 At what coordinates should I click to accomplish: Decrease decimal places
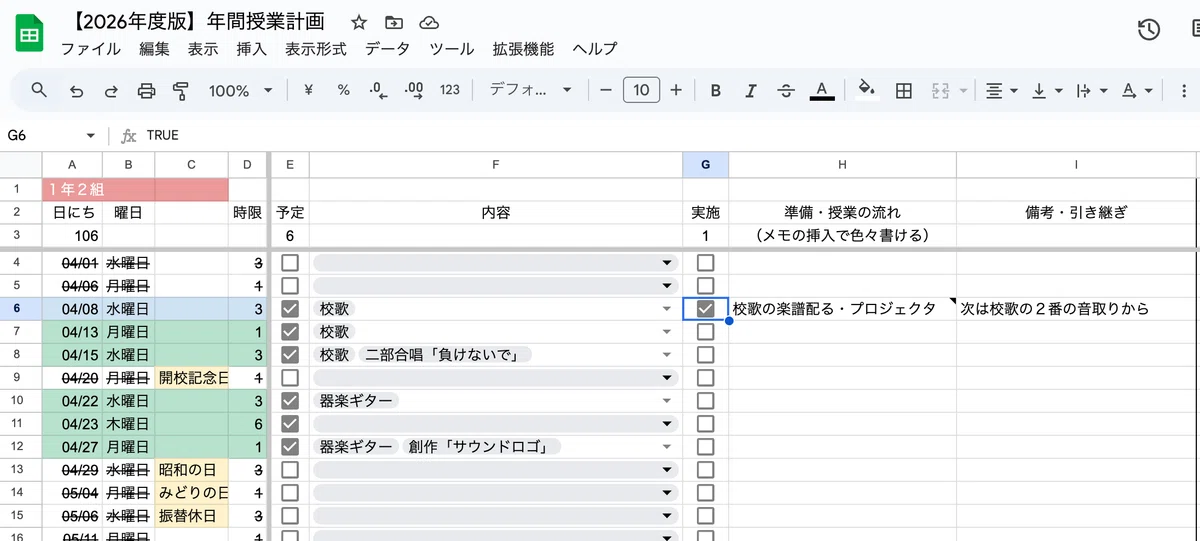coord(378,91)
